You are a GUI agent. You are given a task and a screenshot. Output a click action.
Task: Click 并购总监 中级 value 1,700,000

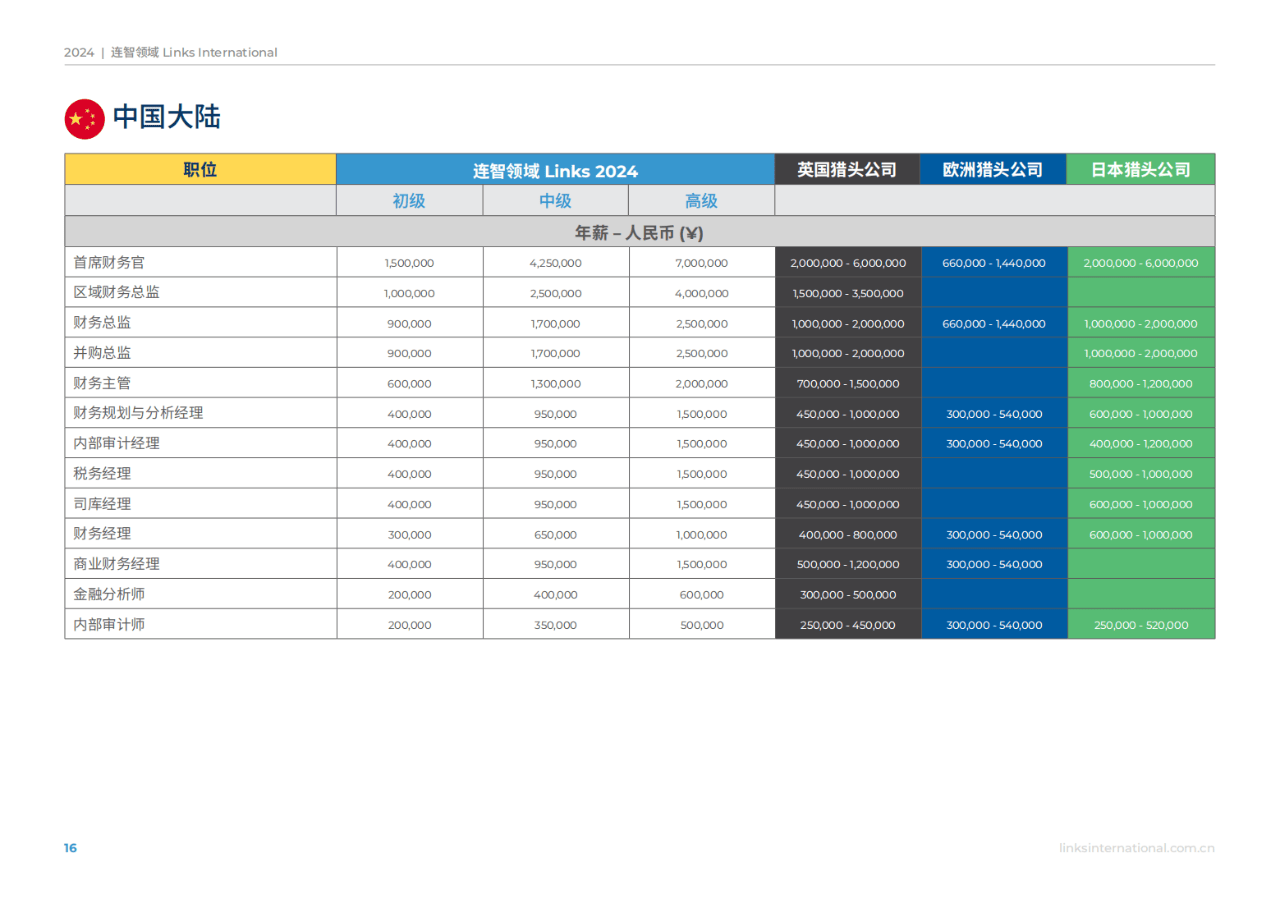(x=555, y=354)
